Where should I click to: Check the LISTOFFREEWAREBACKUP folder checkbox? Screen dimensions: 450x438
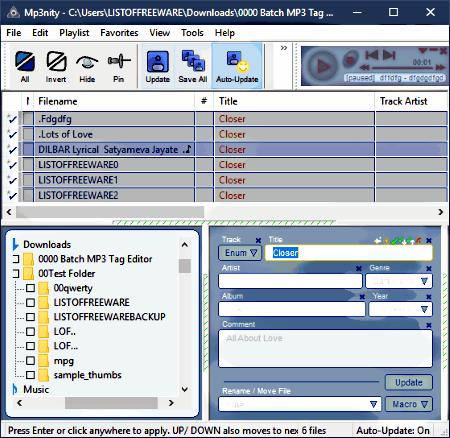point(30,317)
